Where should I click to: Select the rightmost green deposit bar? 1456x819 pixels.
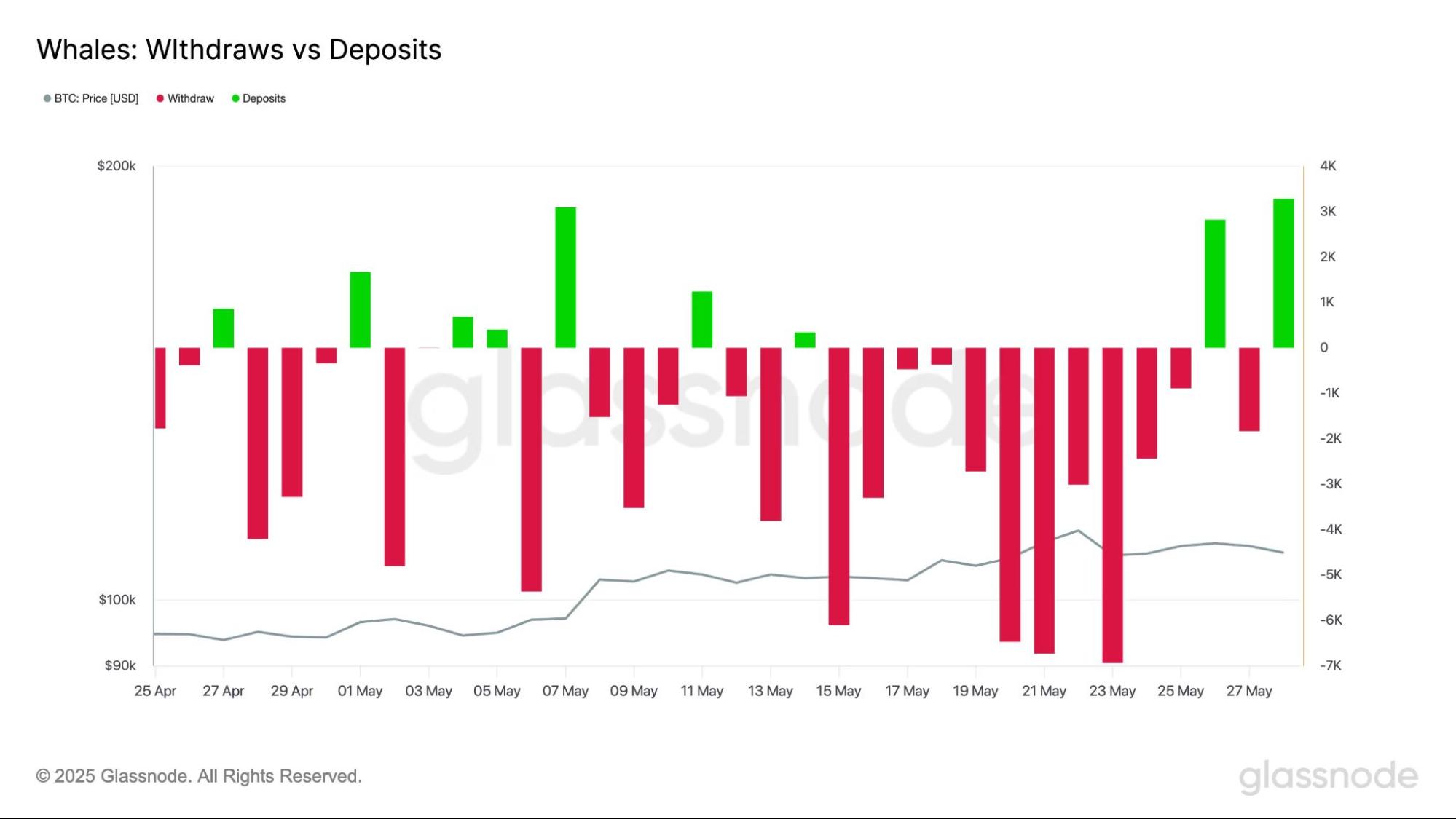[1283, 273]
